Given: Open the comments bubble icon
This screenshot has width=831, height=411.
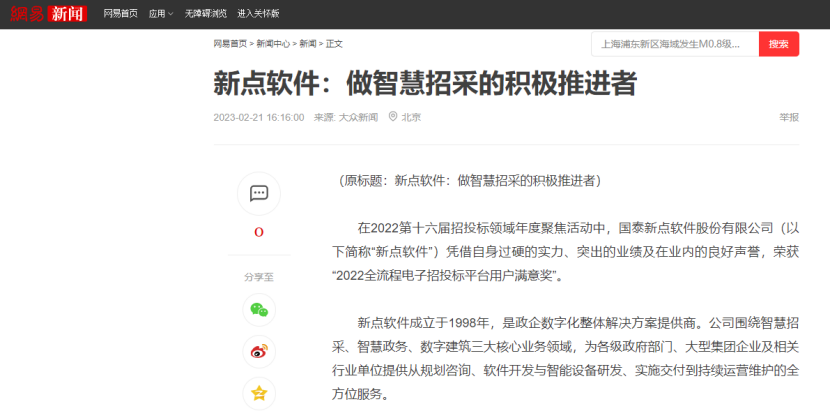Looking at the screenshot, I should point(259,193).
